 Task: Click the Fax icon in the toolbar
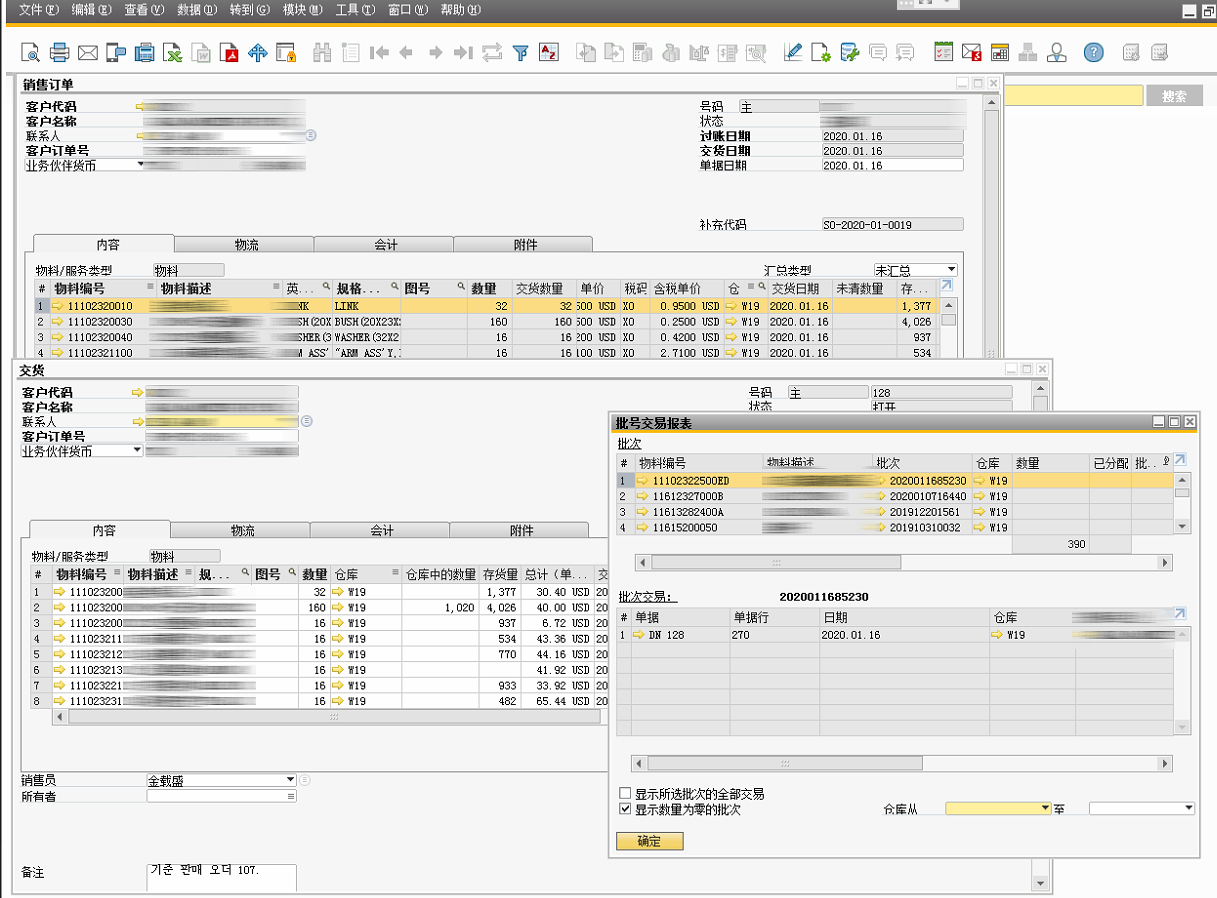click(145, 53)
